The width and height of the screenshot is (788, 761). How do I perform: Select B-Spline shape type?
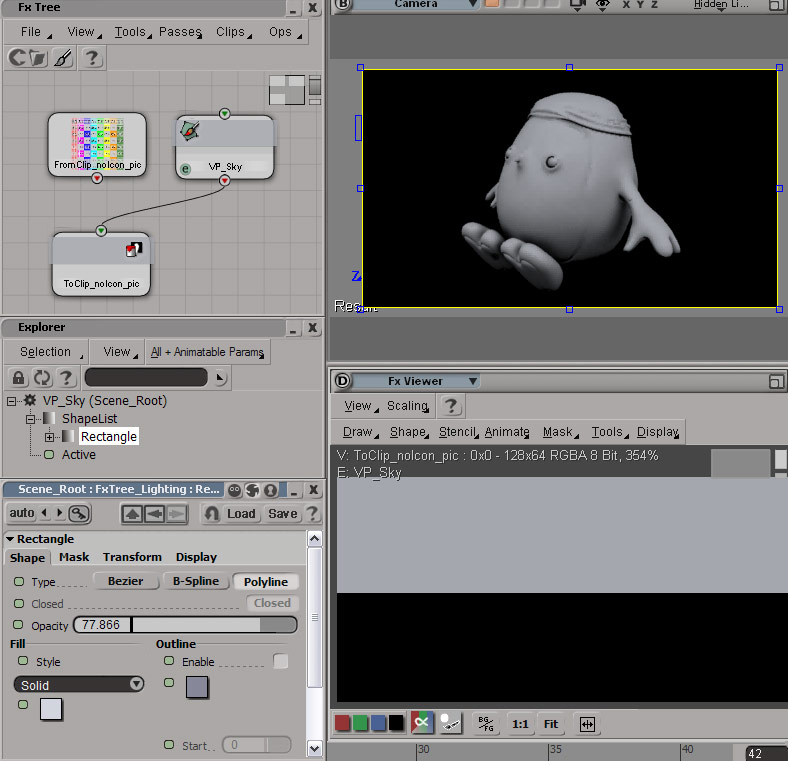196,581
